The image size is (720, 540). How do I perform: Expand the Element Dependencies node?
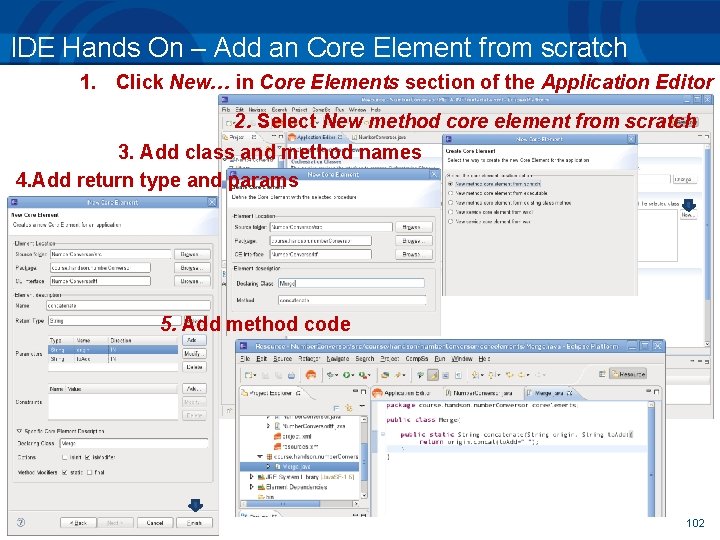click(252, 487)
